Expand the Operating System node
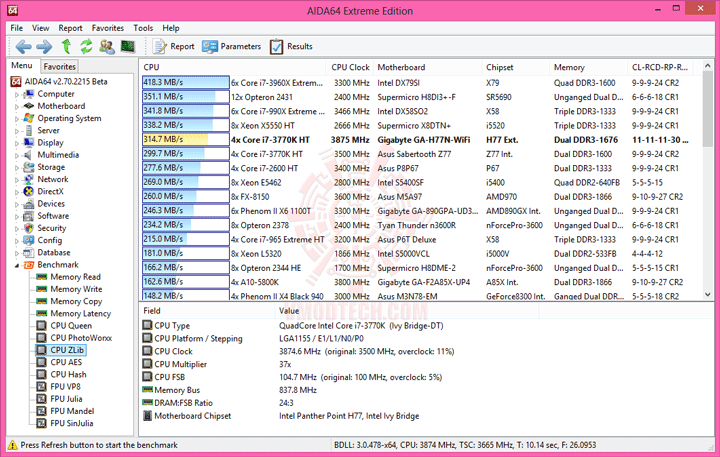 click(x=17, y=119)
